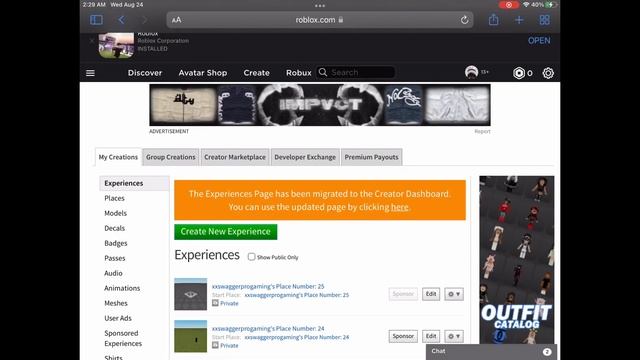Tap the Roblox app banner icon
The height and width of the screenshot is (360, 640).
click(x=116, y=45)
